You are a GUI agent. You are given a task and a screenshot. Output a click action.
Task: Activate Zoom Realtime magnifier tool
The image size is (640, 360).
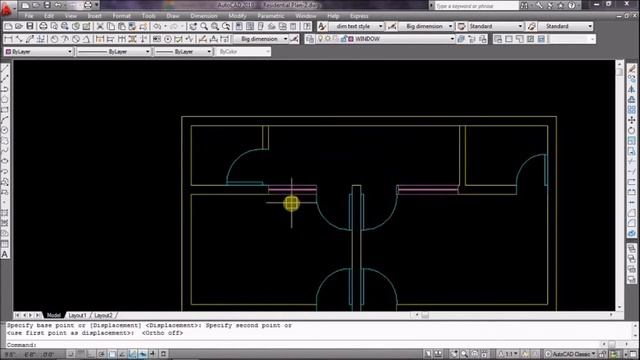click(204, 26)
